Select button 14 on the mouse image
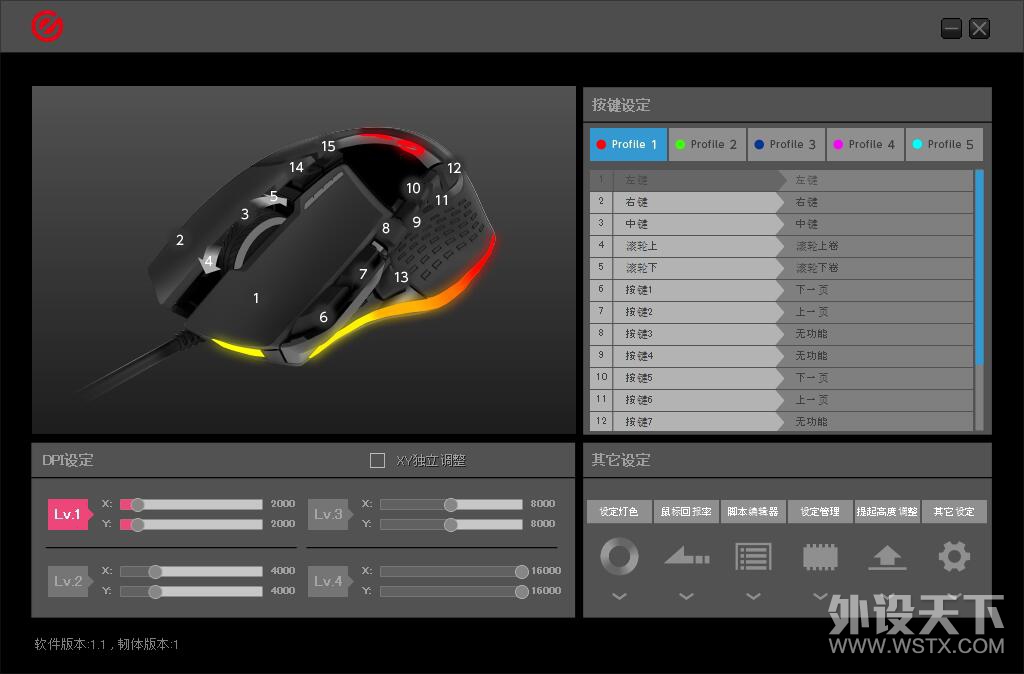Image resolution: width=1024 pixels, height=674 pixels. click(296, 167)
